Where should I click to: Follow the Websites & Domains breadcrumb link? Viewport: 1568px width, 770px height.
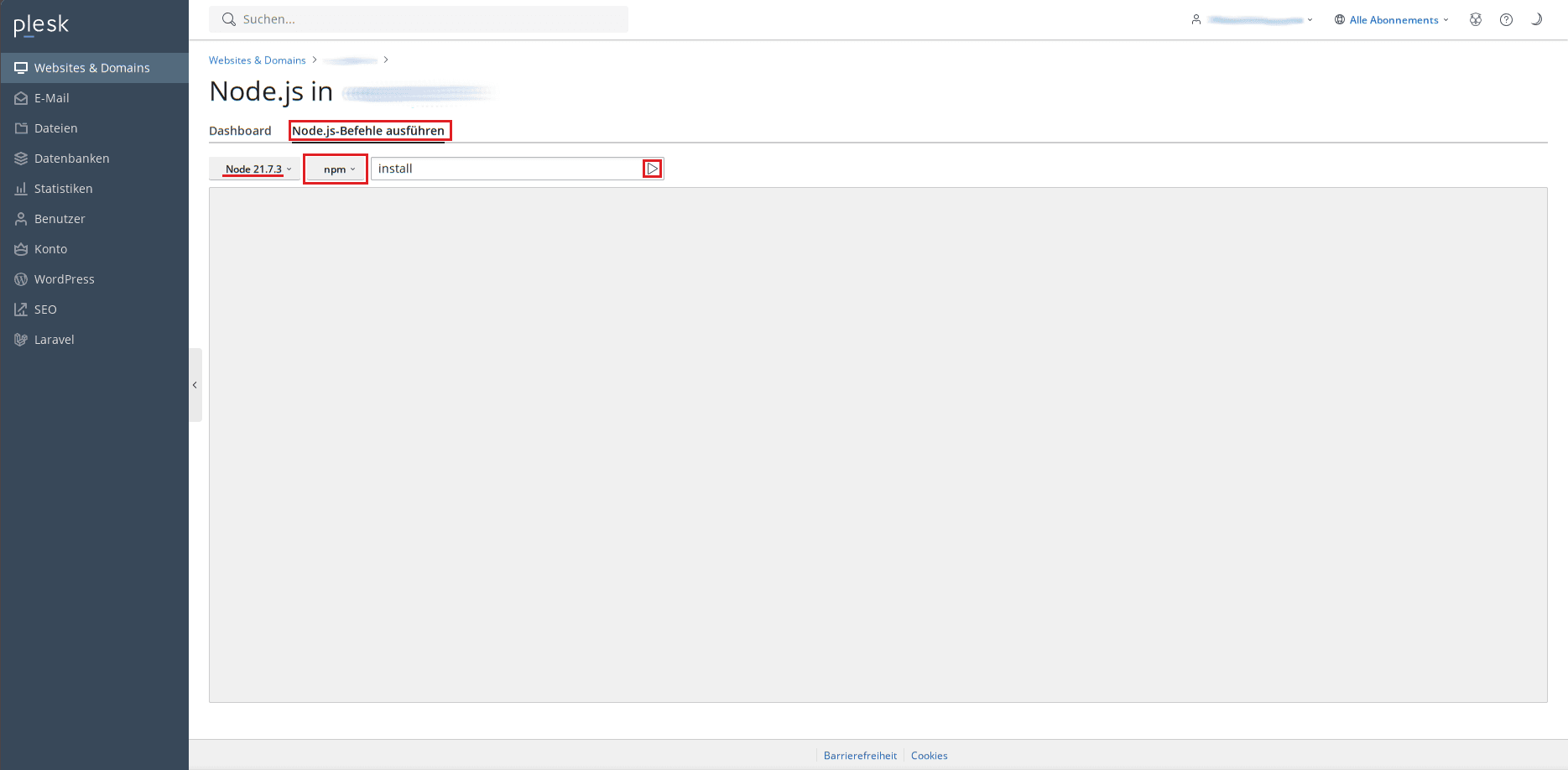(257, 60)
